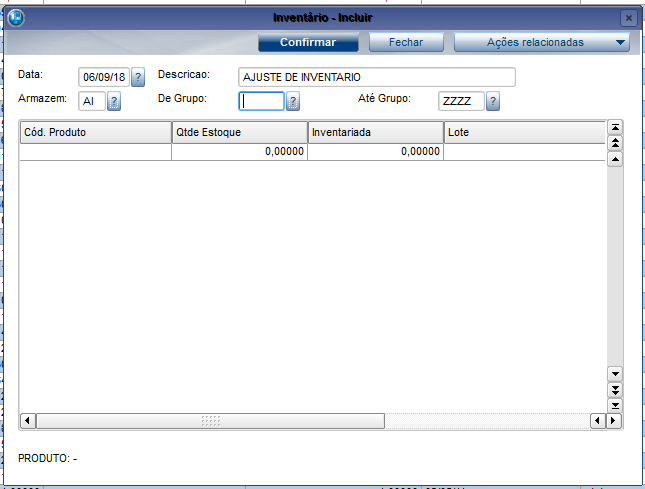The width and height of the screenshot is (645, 489).
Task: Click the Data input field
Action: coord(104,77)
